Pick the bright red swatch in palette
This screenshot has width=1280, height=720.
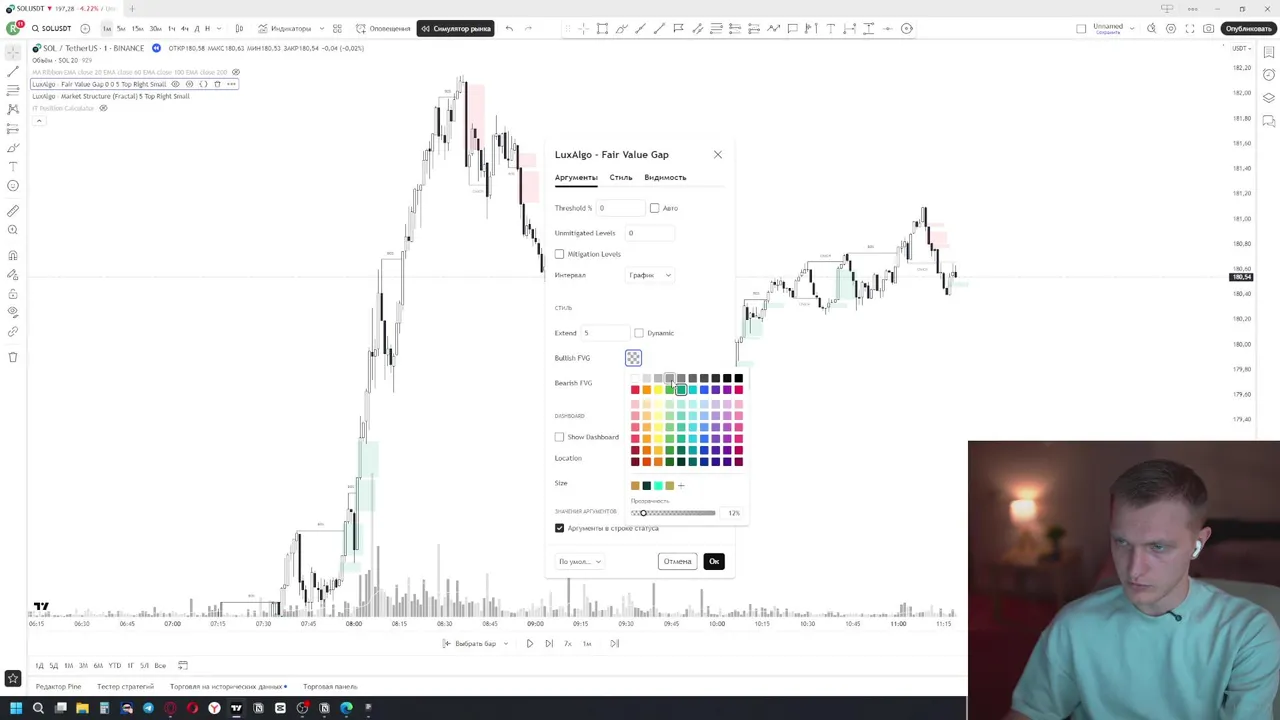(635, 390)
